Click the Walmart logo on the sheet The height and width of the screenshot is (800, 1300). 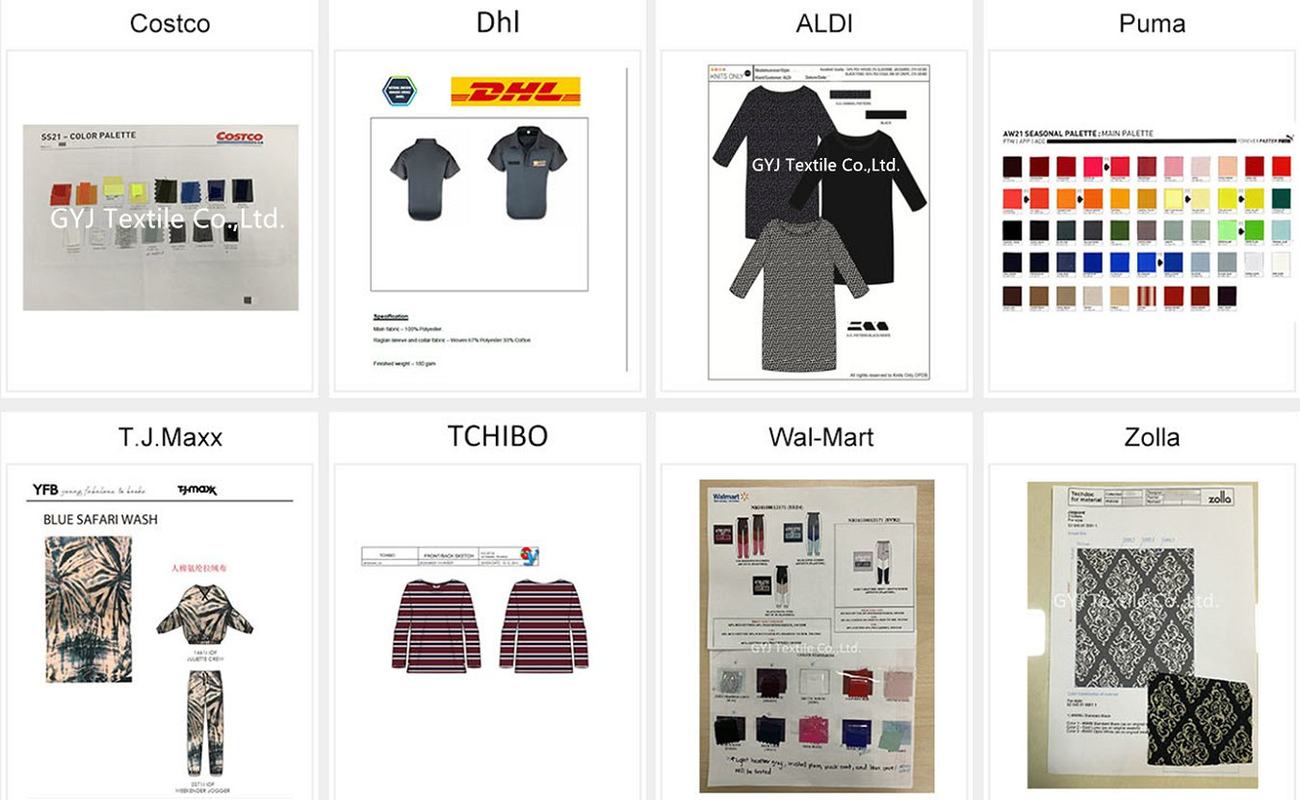pos(727,496)
